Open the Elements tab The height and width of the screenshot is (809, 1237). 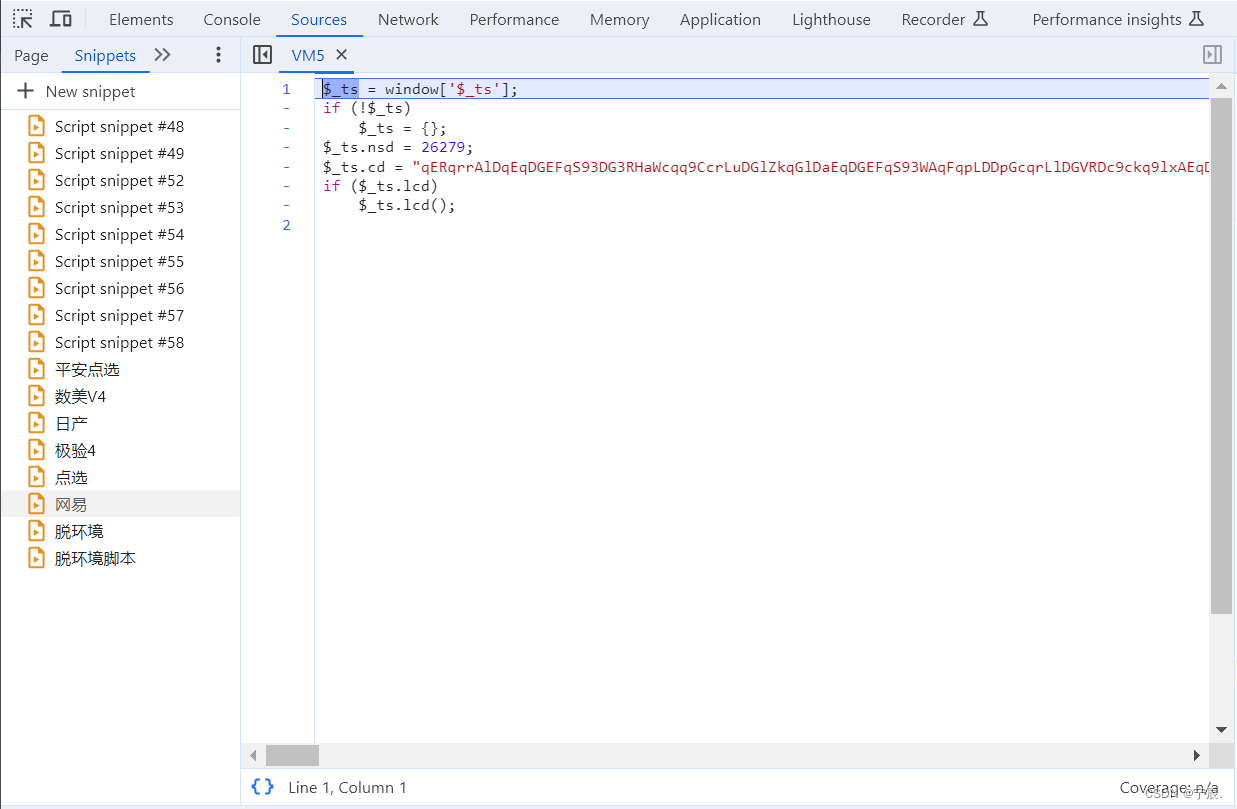click(x=141, y=19)
